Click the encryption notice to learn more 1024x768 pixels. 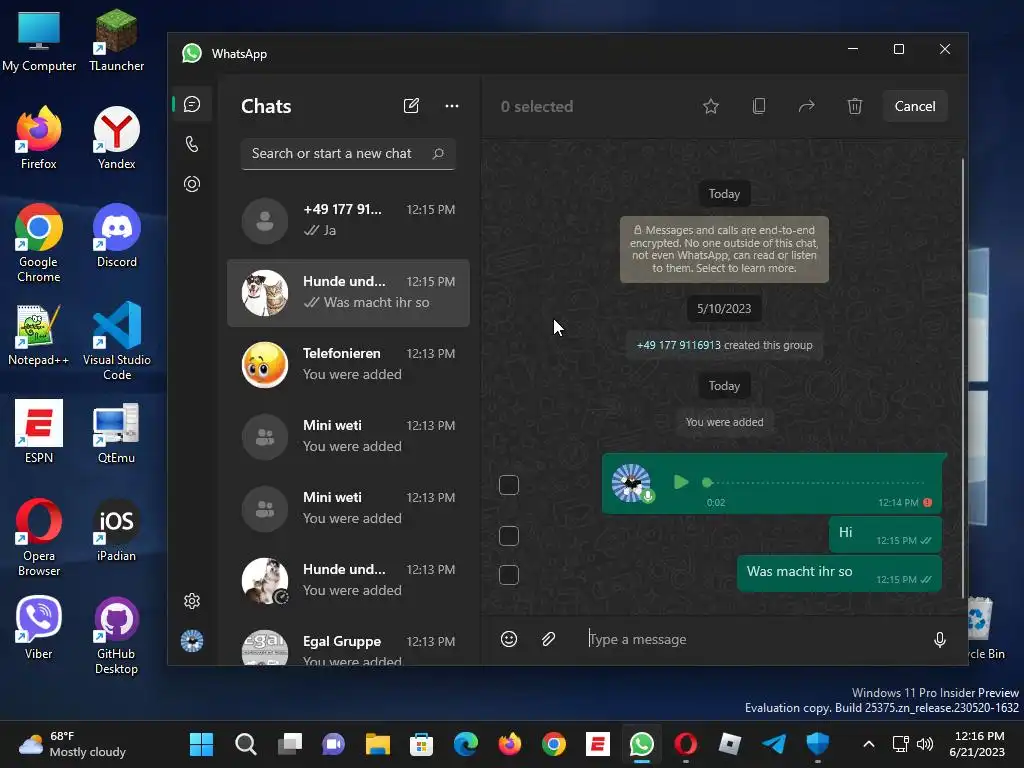[x=724, y=249]
